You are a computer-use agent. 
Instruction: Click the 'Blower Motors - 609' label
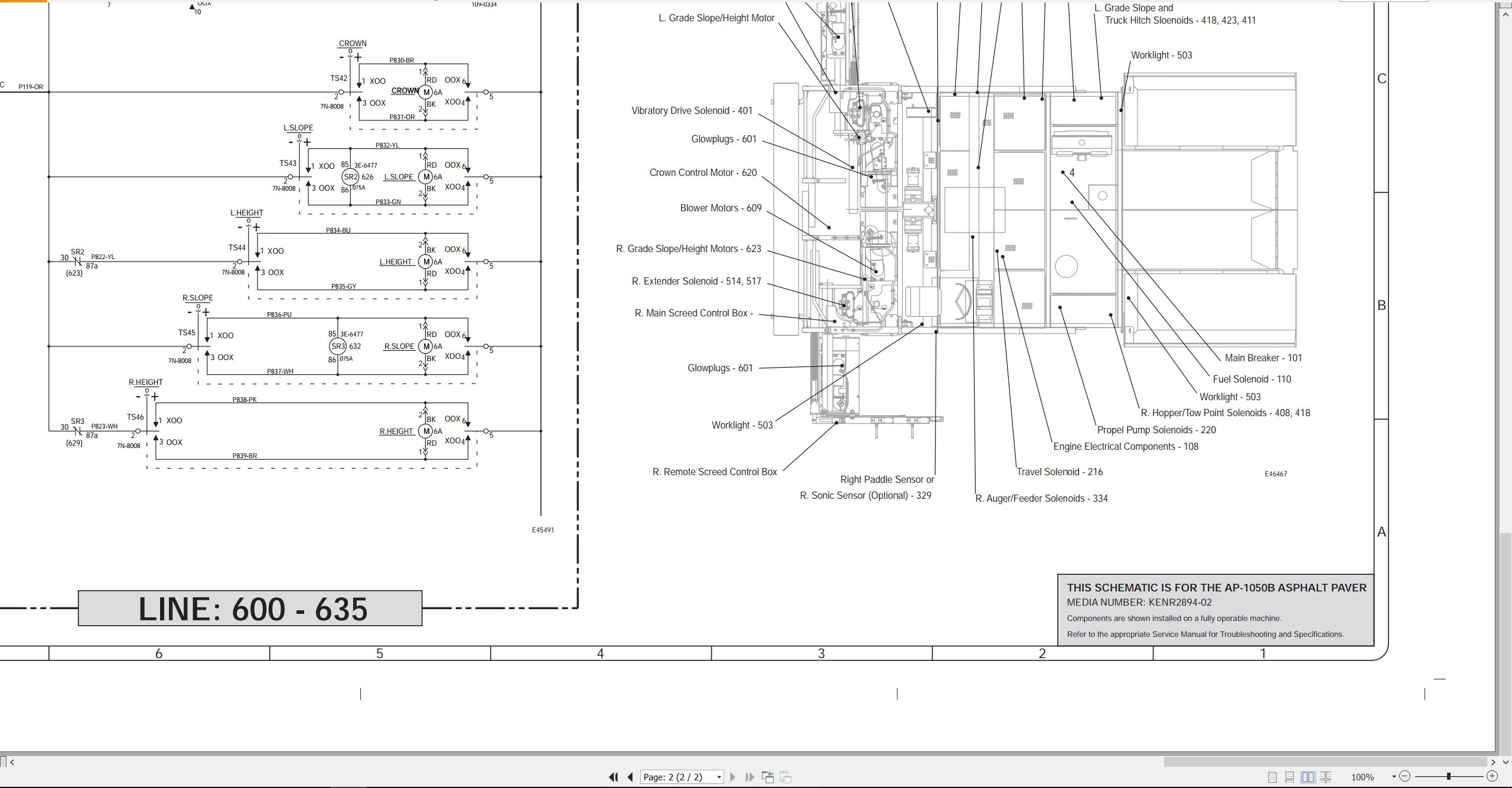click(x=721, y=208)
